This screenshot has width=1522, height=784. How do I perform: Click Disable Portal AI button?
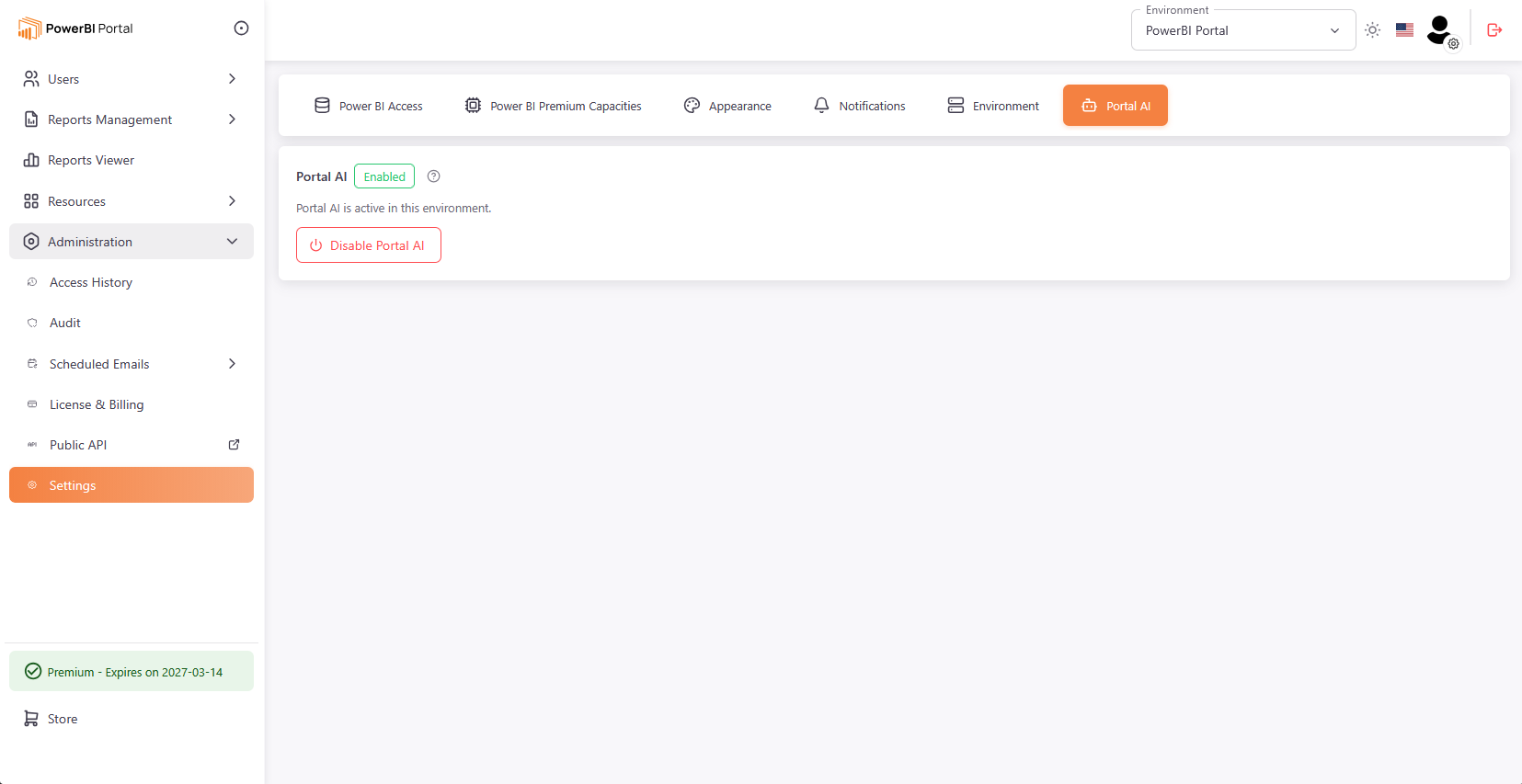pyautogui.click(x=369, y=245)
